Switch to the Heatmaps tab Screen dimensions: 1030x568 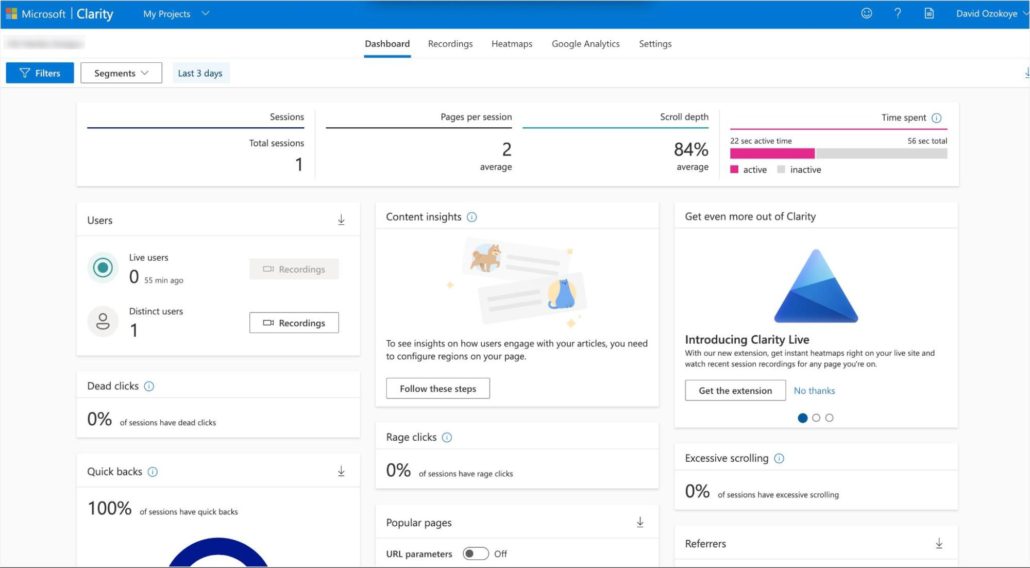[512, 44]
